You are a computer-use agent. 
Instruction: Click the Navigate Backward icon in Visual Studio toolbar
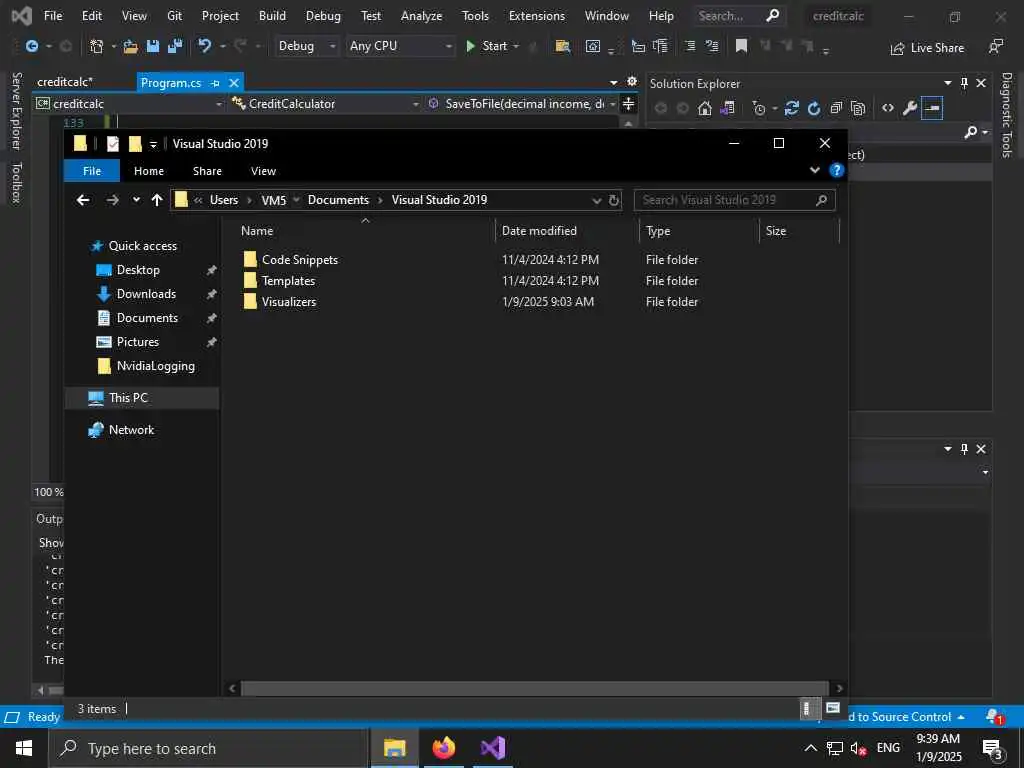pos(31,46)
